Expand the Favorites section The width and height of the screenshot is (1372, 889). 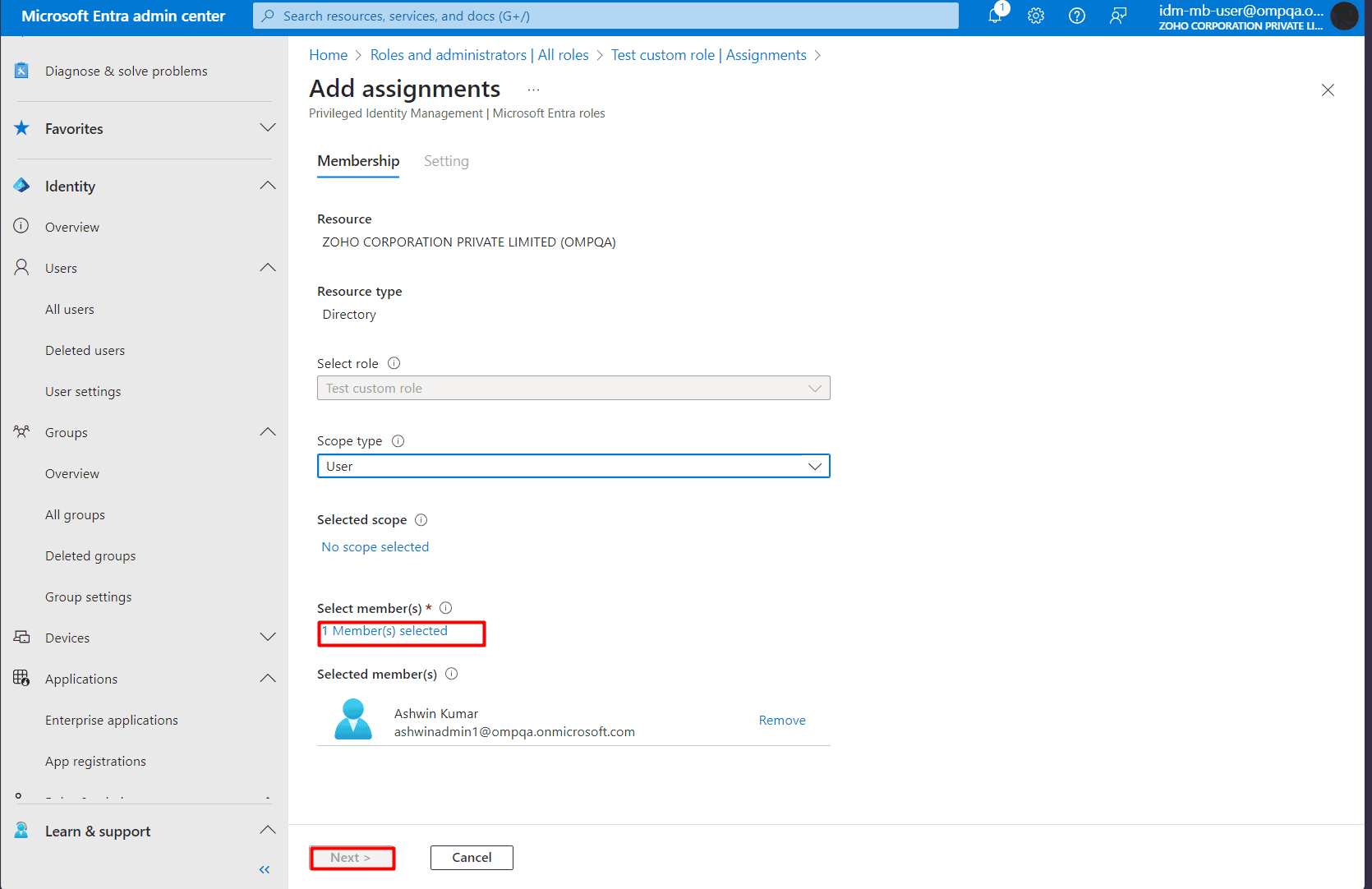pos(268,128)
